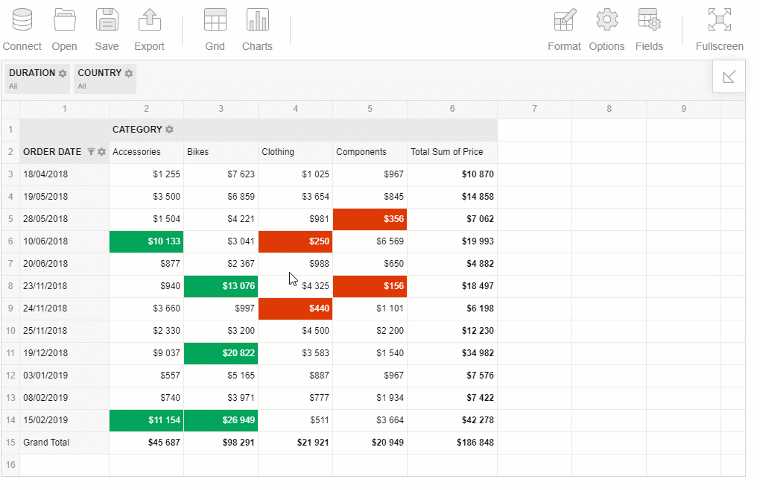The width and height of the screenshot is (760, 490).
Task: Select the Accessories column header
Action: (146, 152)
